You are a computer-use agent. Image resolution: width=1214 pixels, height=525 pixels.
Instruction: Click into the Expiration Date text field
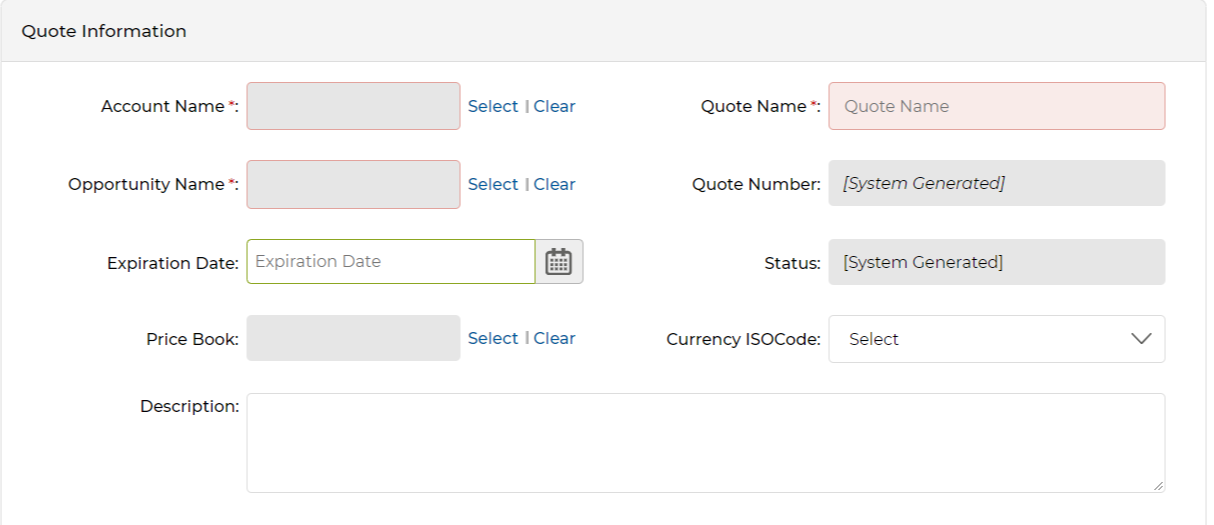coord(391,261)
